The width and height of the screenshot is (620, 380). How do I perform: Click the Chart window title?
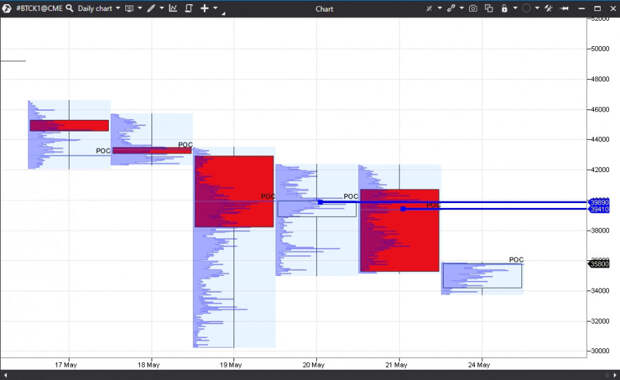click(x=324, y=9)
